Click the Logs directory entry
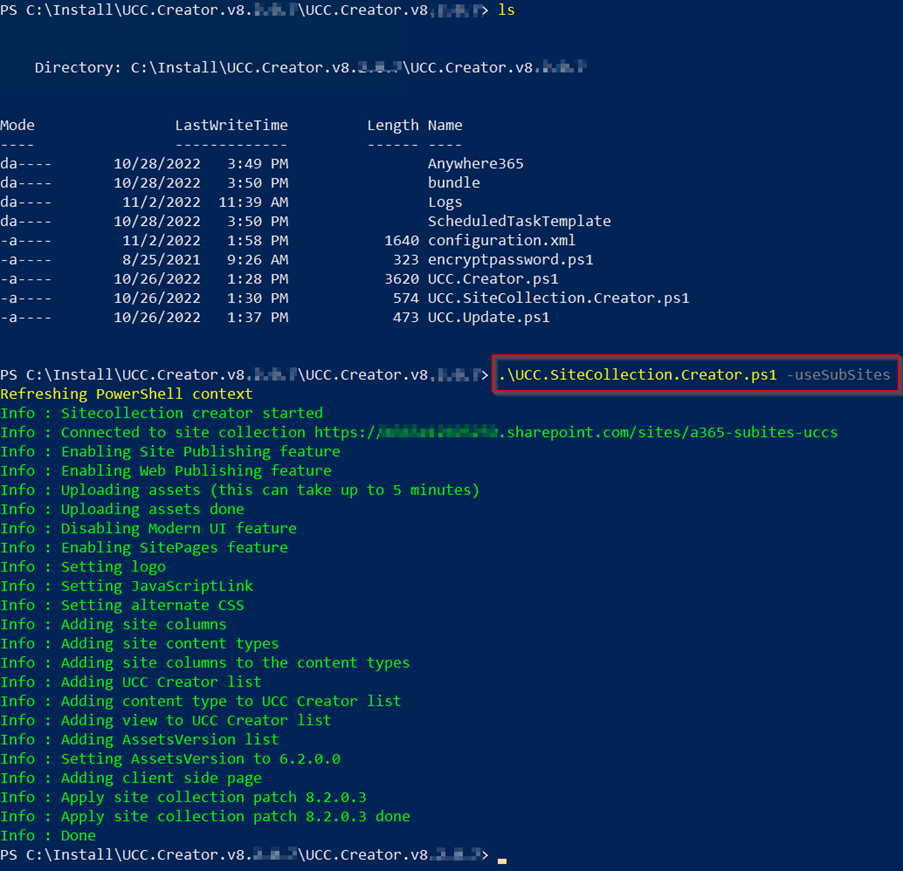Viewport: 903px width, 871px height. point(445,202)
